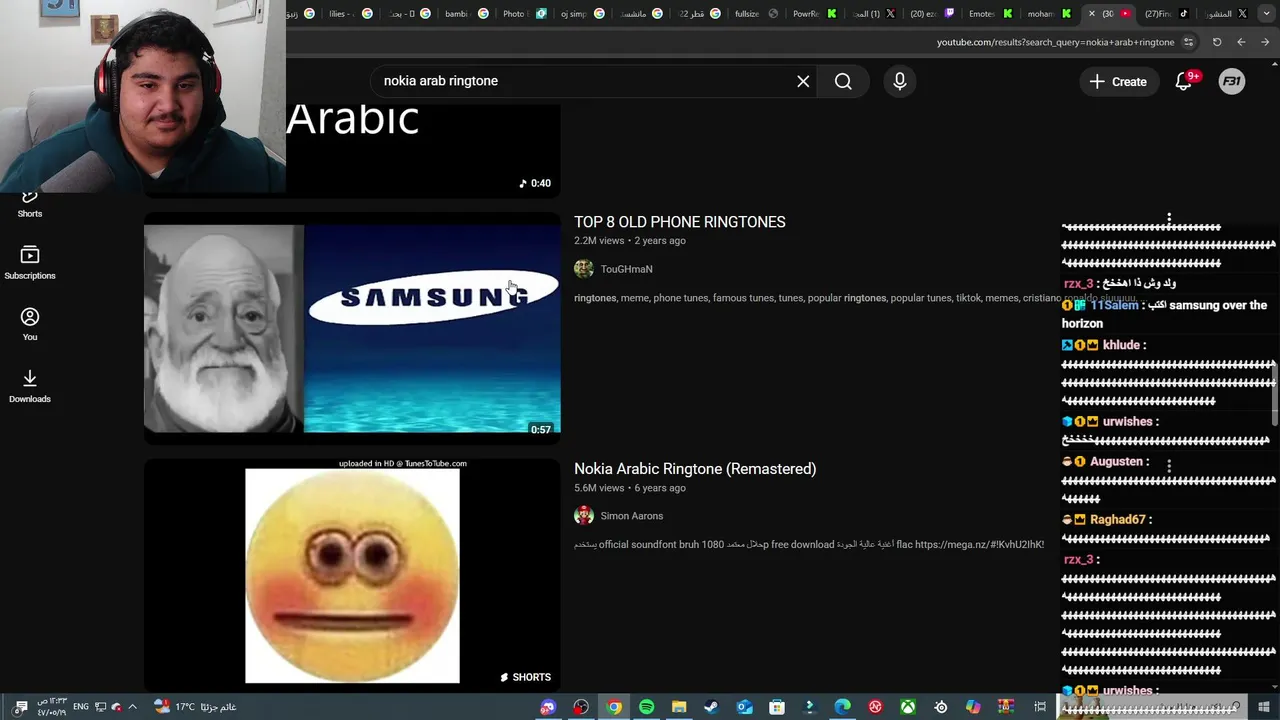This screenshot has height=720, width=1280.
Task: Click the Arabic 0:40 video thumbnail
Action: coord(352,150)
